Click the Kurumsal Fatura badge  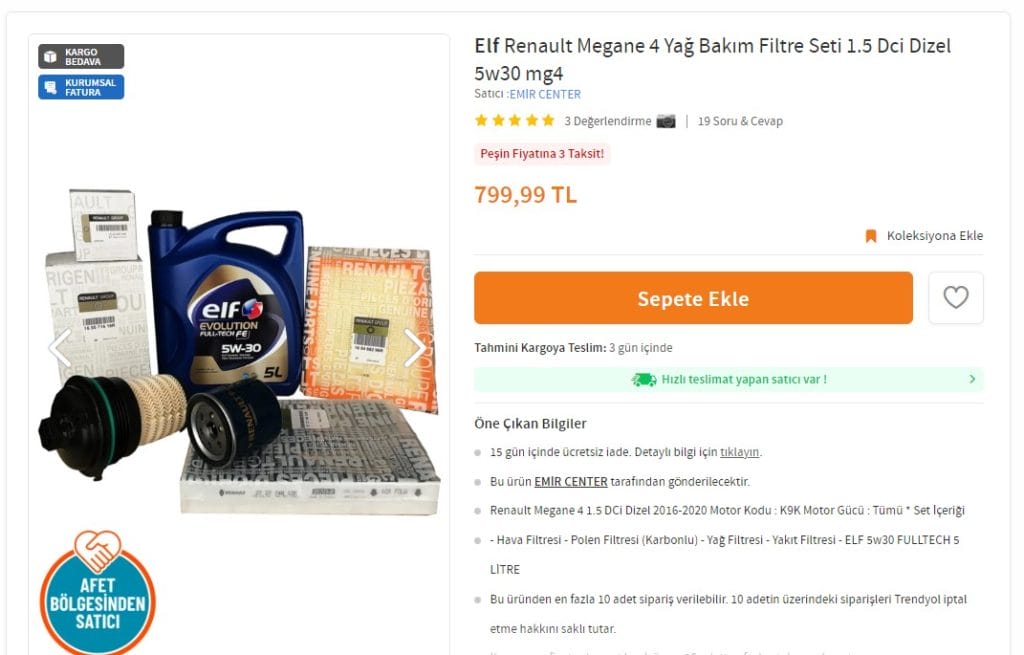pyautogui.click(x=81, y=87)
